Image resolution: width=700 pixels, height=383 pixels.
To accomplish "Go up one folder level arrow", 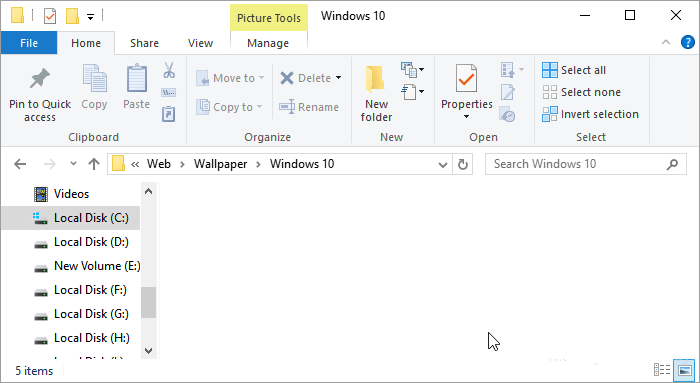I will point(94,164).
